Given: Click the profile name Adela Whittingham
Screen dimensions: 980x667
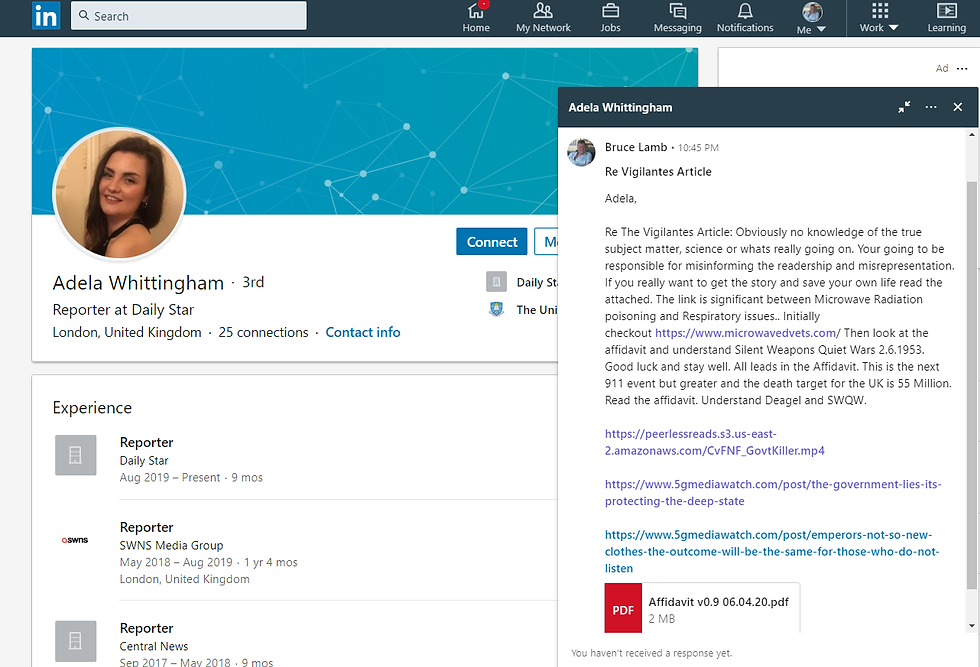Looking at the screenshot, I should point(138,283).
